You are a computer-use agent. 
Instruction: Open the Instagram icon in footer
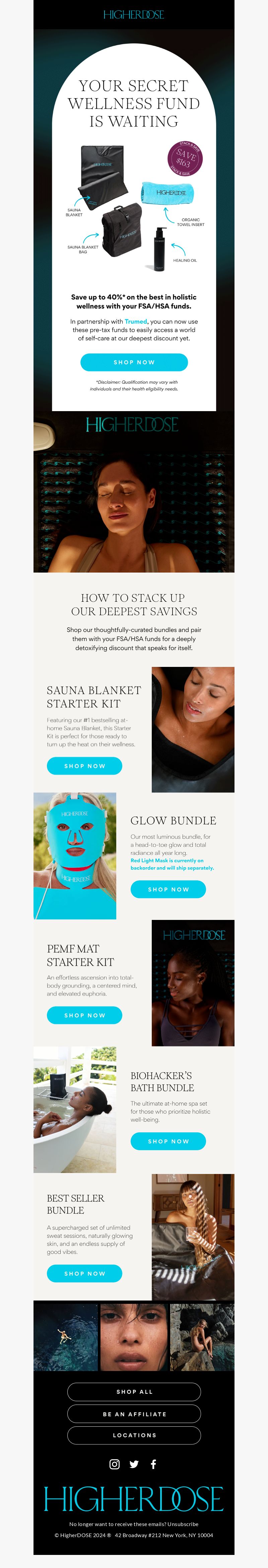114,1464
